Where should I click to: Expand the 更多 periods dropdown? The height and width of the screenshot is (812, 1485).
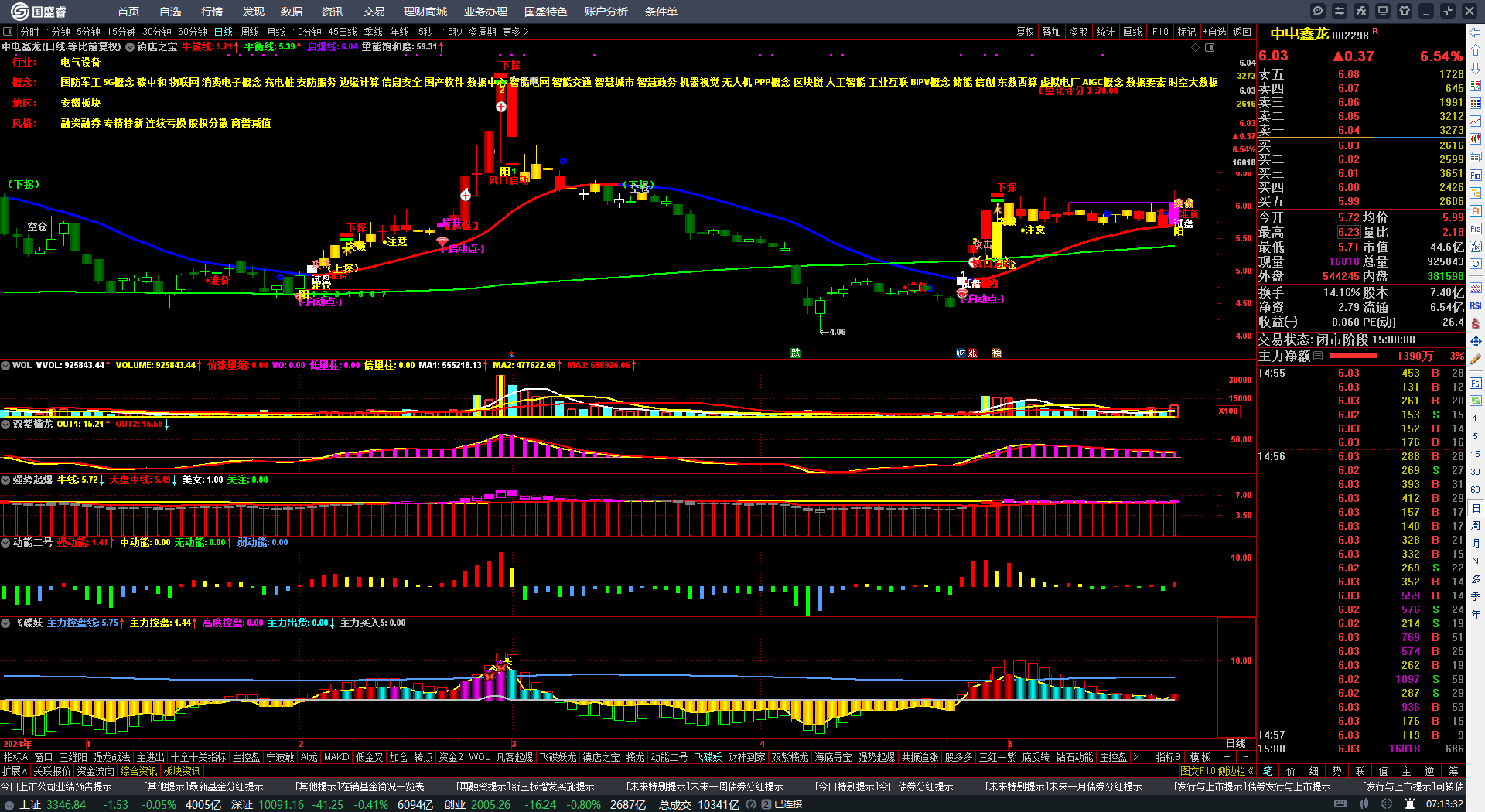tap(515, 32)
